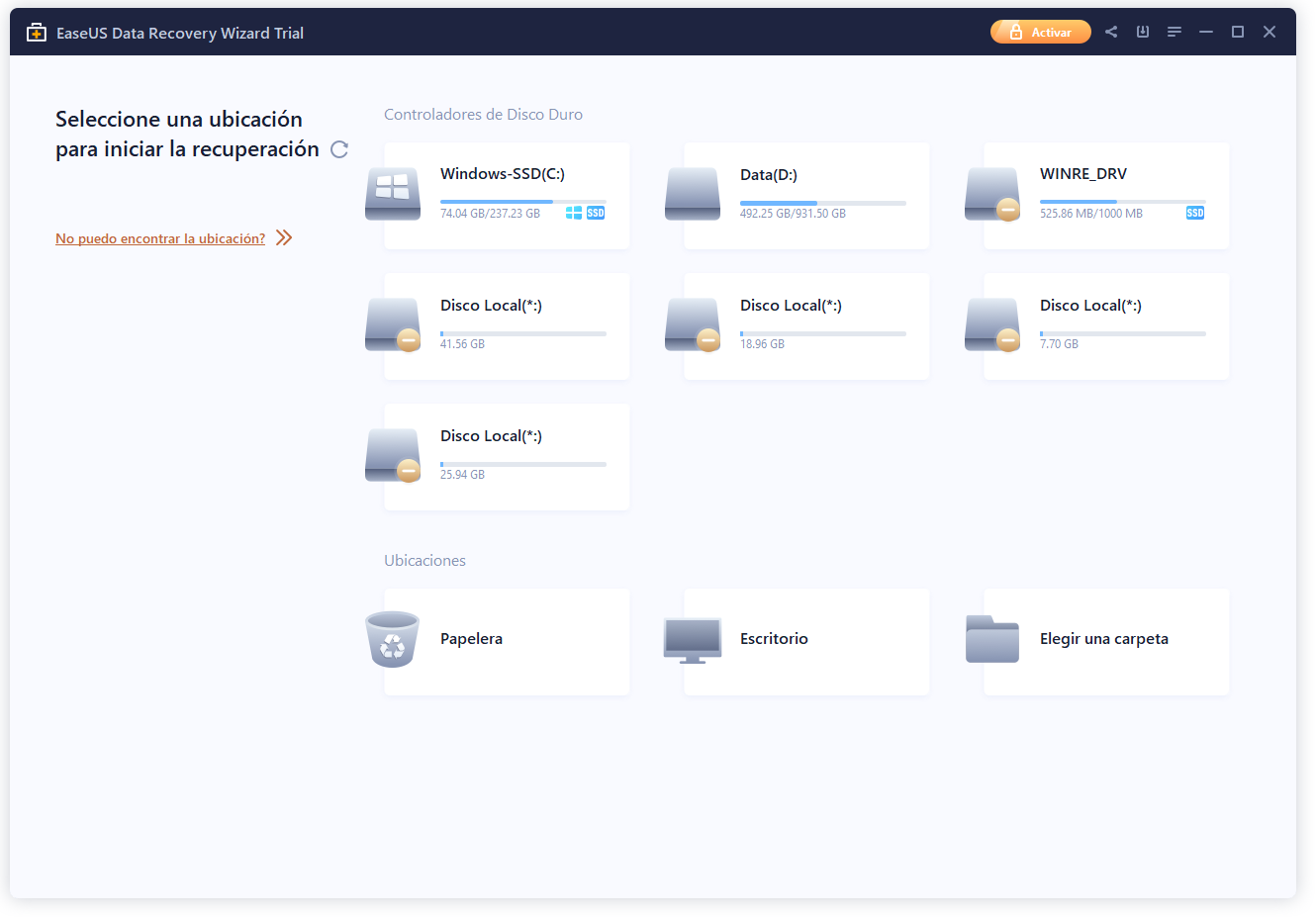
Task: Click the 'Elegir una carpeta' label
Action: [x=1104, y=639]
